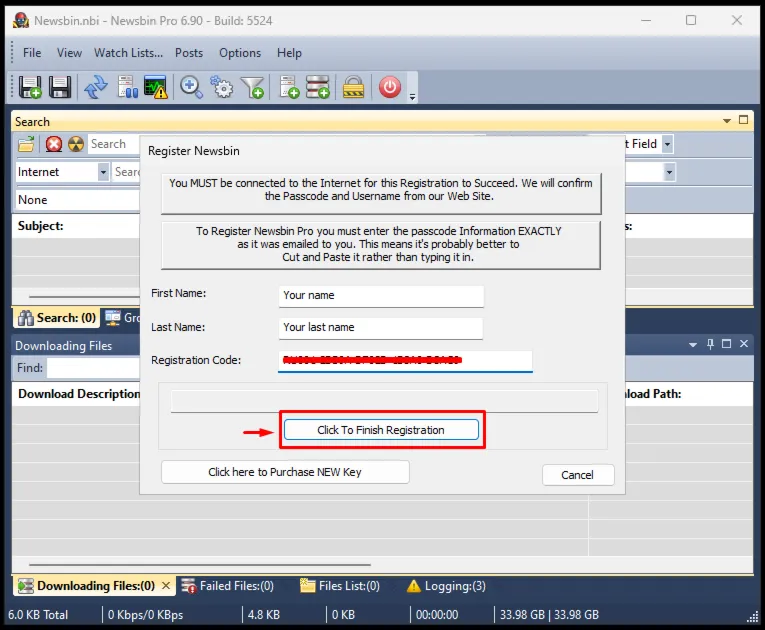Viewport: 765px width, 630px height.
Task: Open the Posts menu
Action: pyautogui.click(x=189, y=53)
